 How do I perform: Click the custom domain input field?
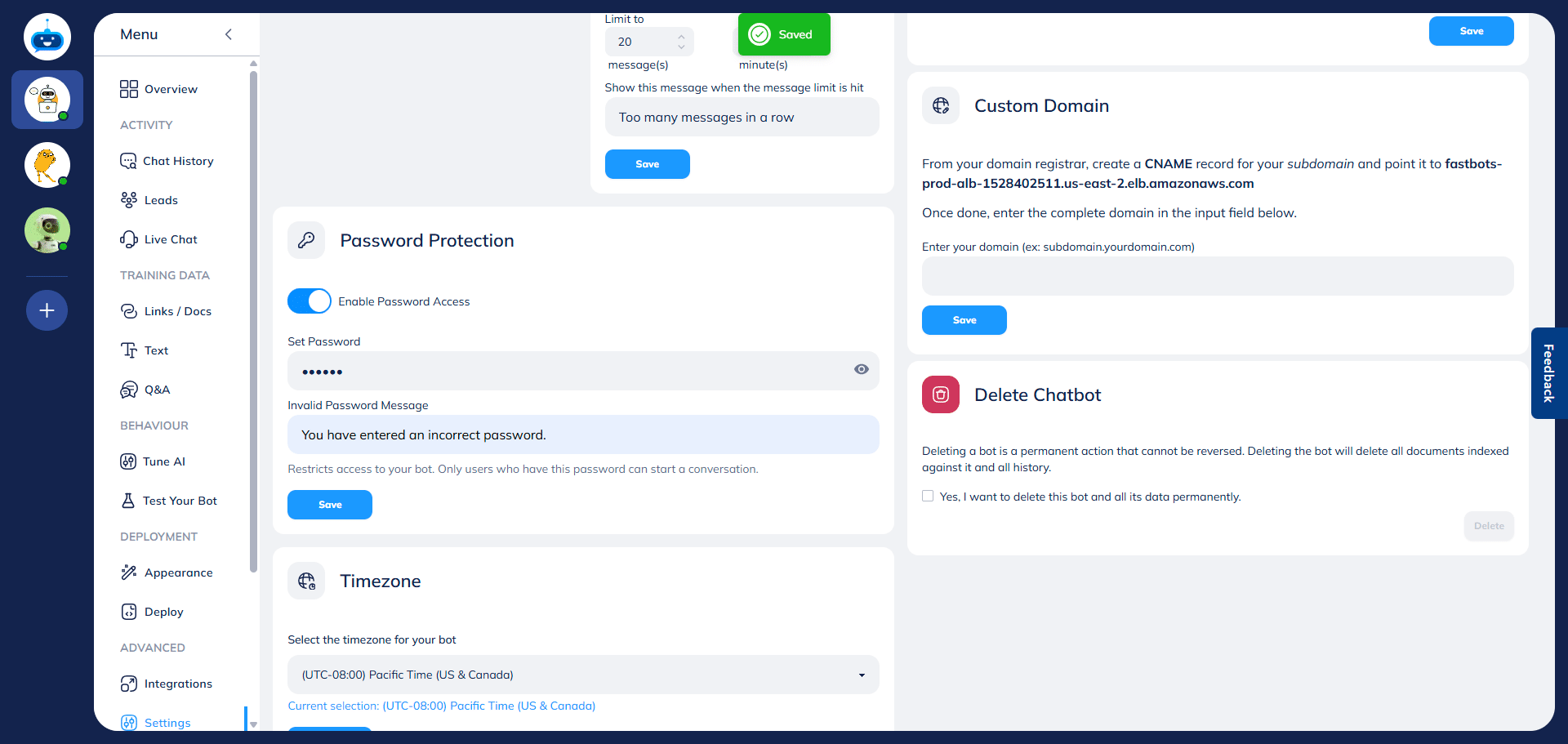[x=1217, y=276]
